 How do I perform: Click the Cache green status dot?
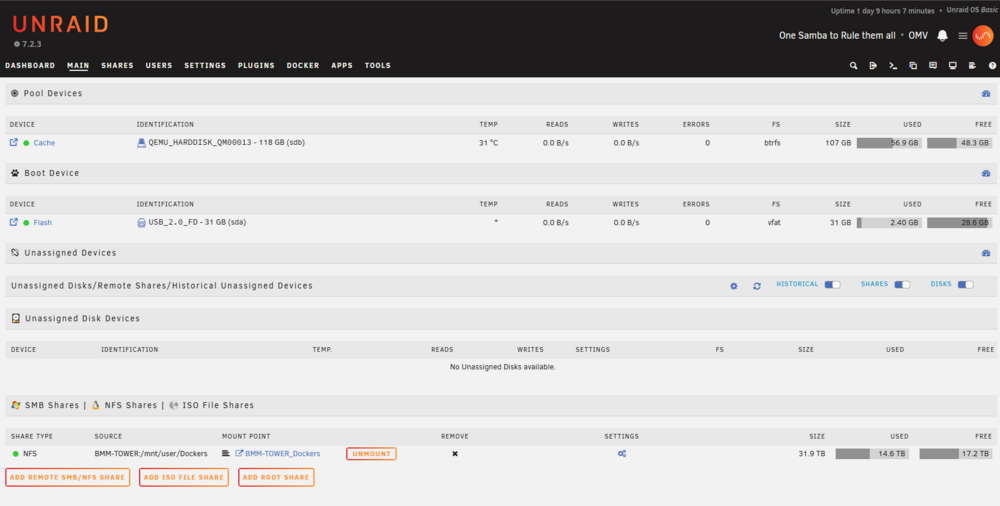pyautogui.click(x=26, y=143)
